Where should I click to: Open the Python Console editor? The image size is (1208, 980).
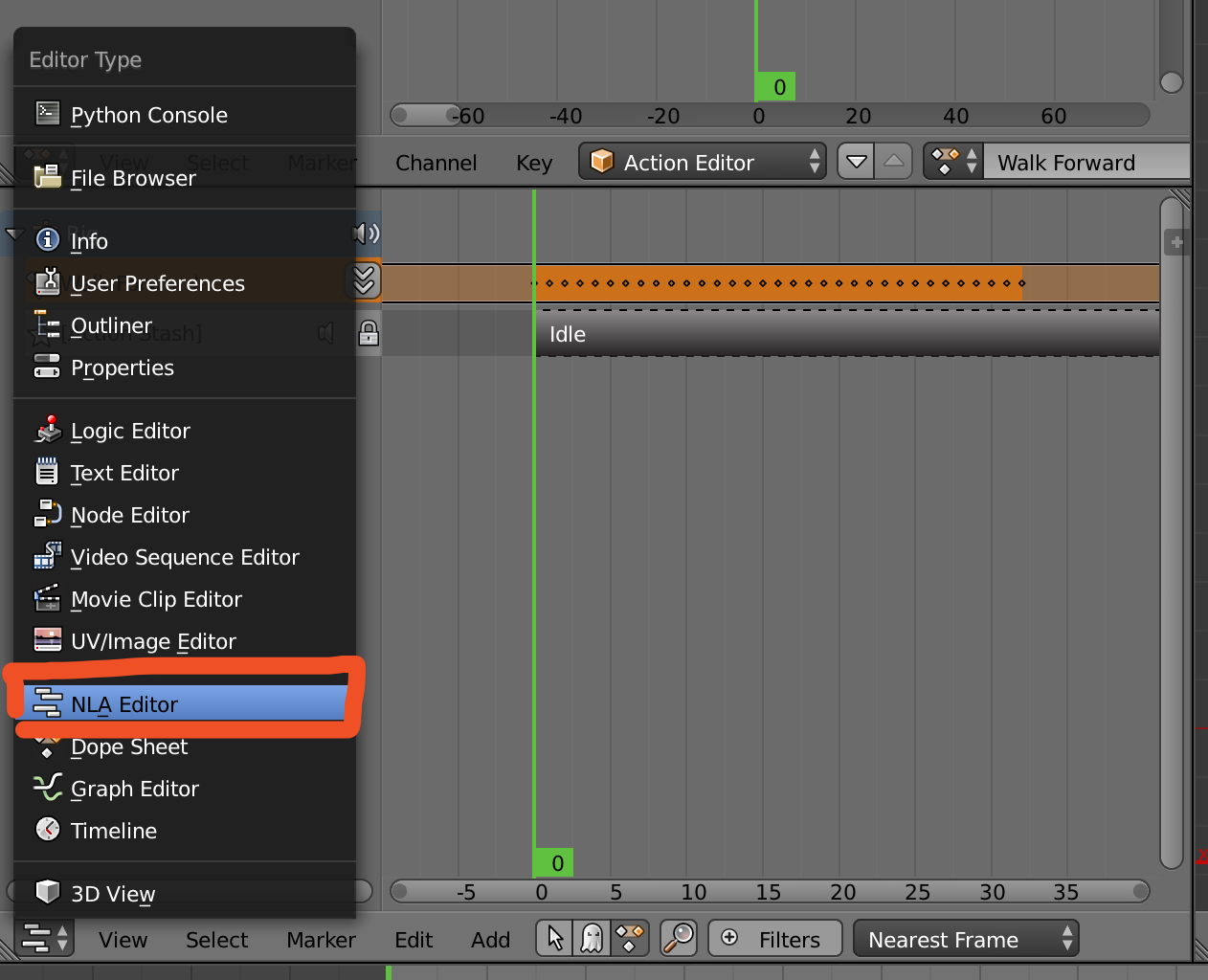148,115
